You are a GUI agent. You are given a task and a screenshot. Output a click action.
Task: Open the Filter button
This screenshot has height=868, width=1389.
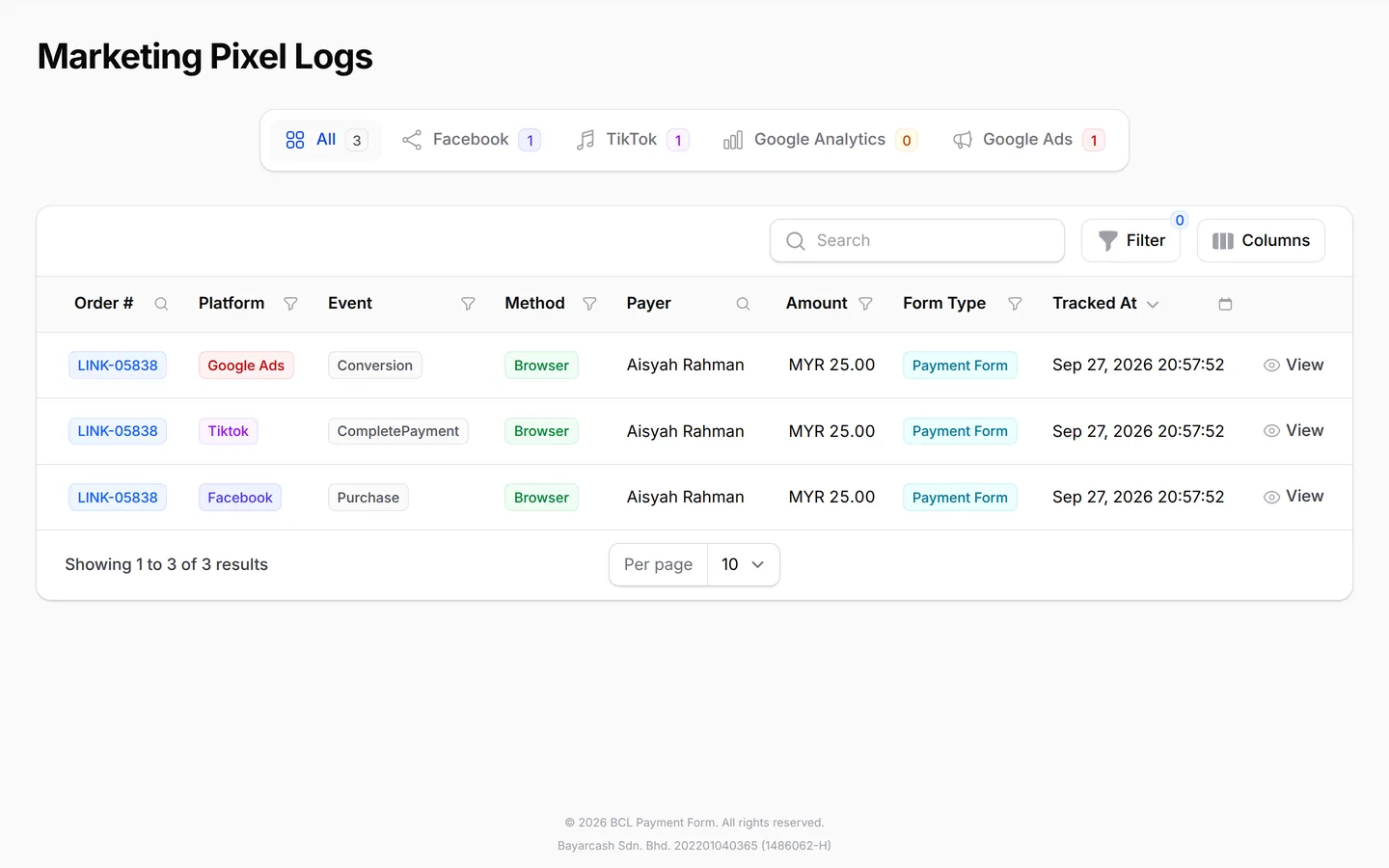point(1131,240)
